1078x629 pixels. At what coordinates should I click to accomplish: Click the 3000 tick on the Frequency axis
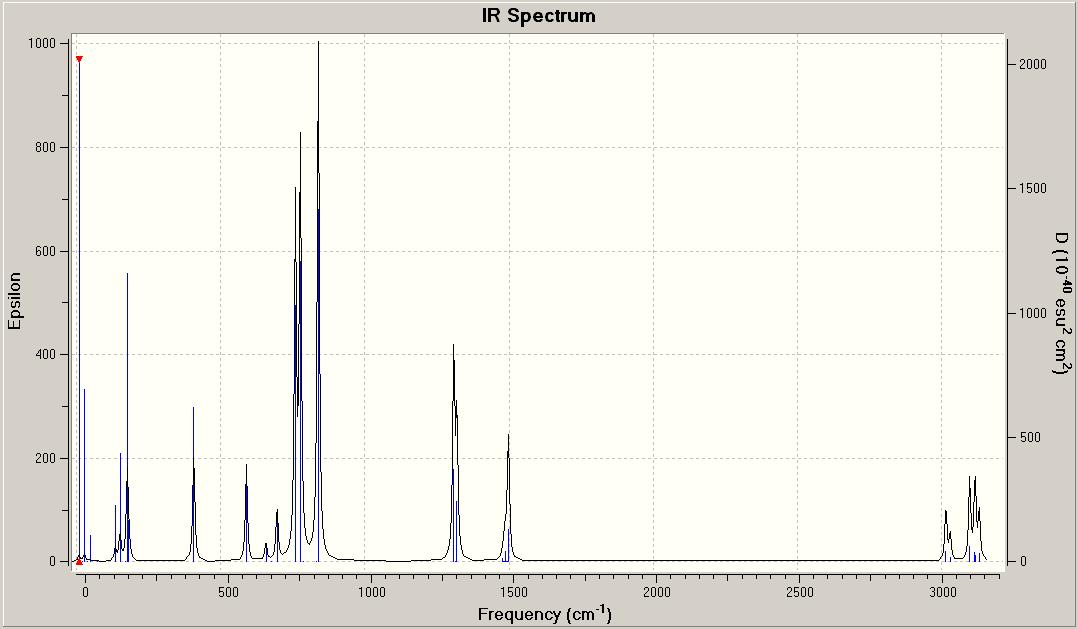(943, 592)
